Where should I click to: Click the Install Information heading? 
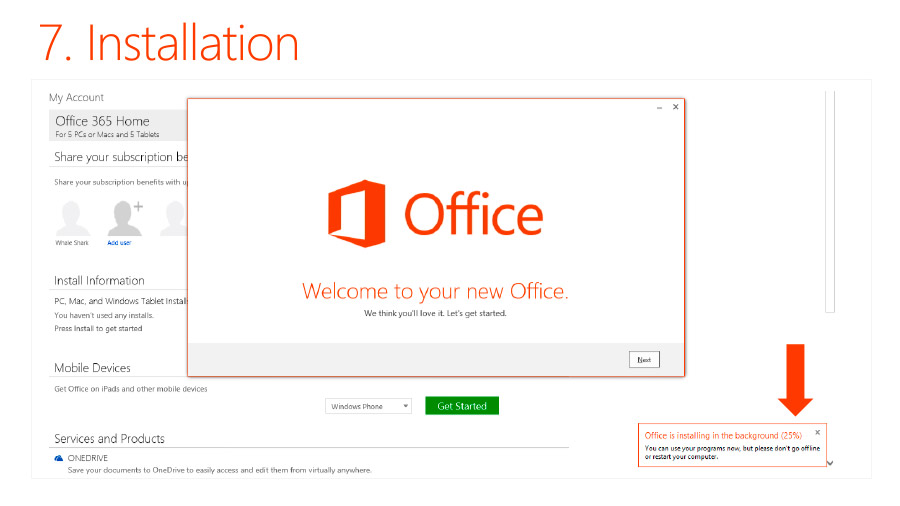point(99,281)
